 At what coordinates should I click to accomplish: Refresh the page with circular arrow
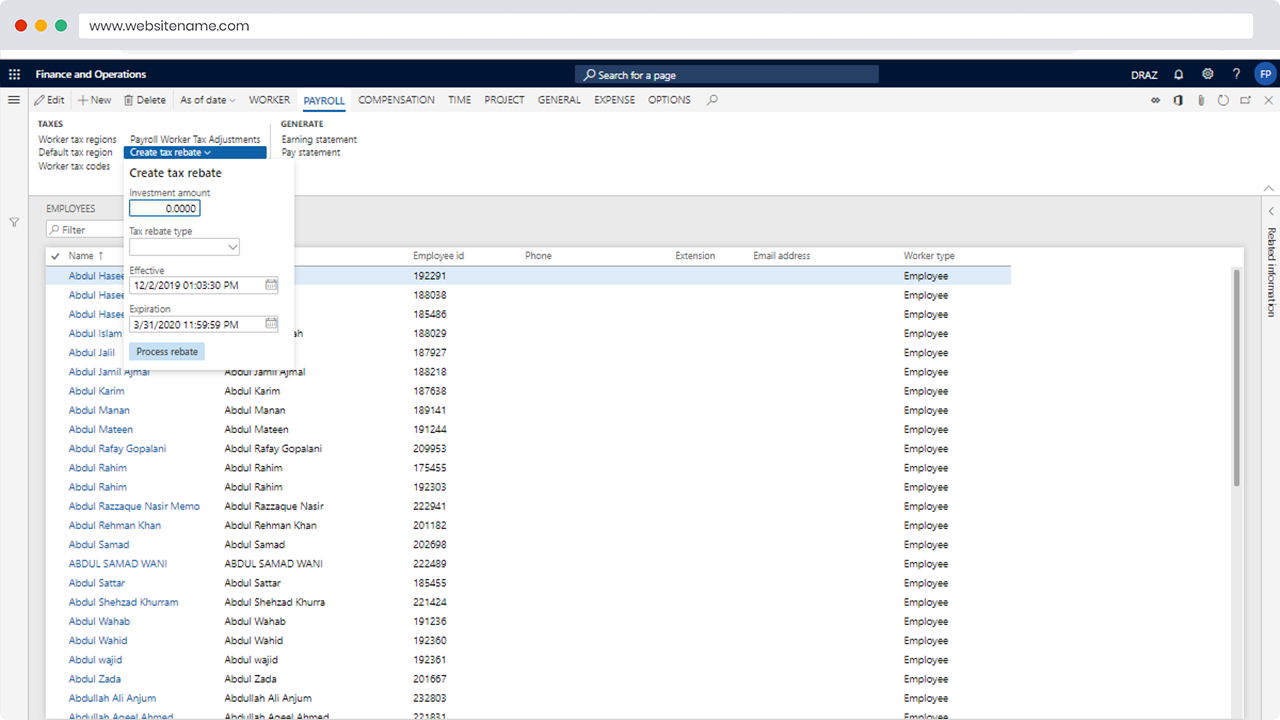[1223, 100]
